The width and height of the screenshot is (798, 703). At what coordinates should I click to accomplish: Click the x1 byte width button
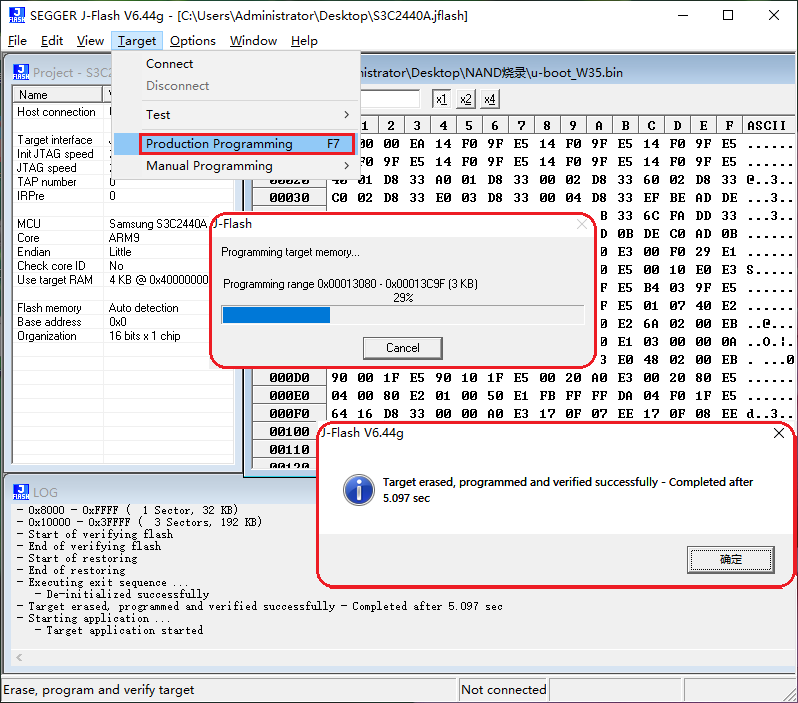tap(441, 99)
